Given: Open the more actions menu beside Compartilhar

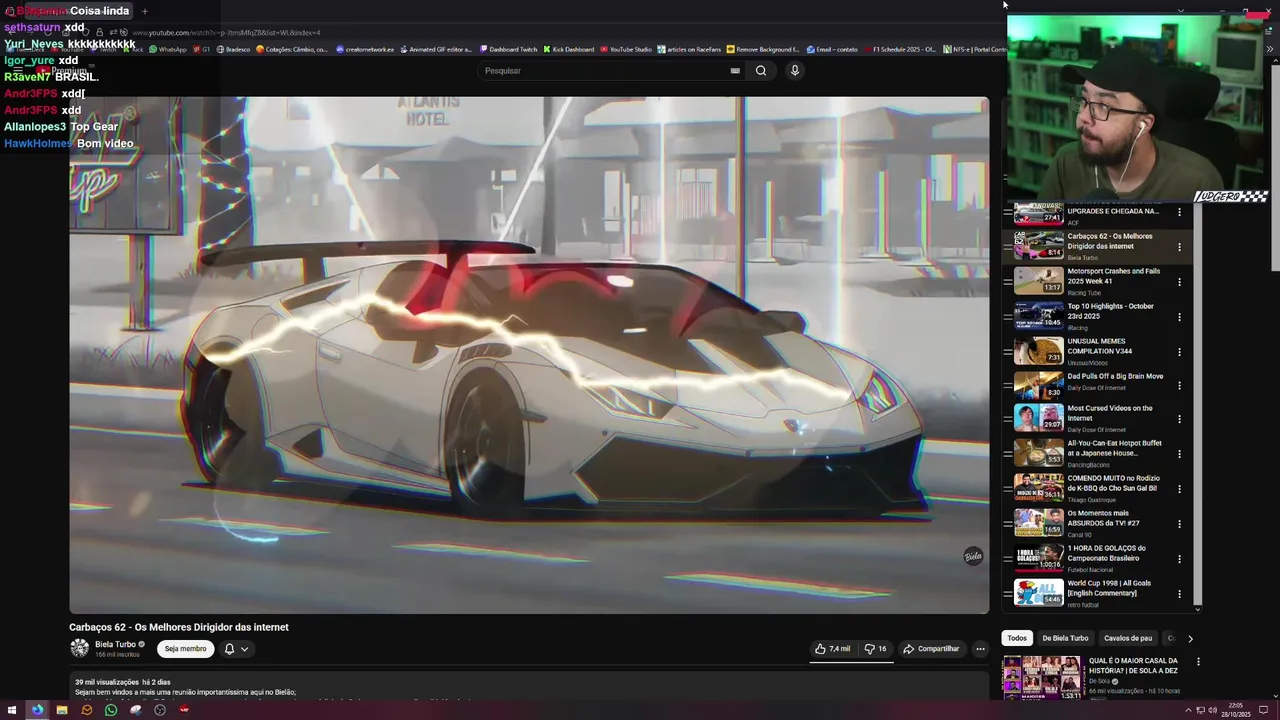Looking at the screenshot, I should 980,649.
